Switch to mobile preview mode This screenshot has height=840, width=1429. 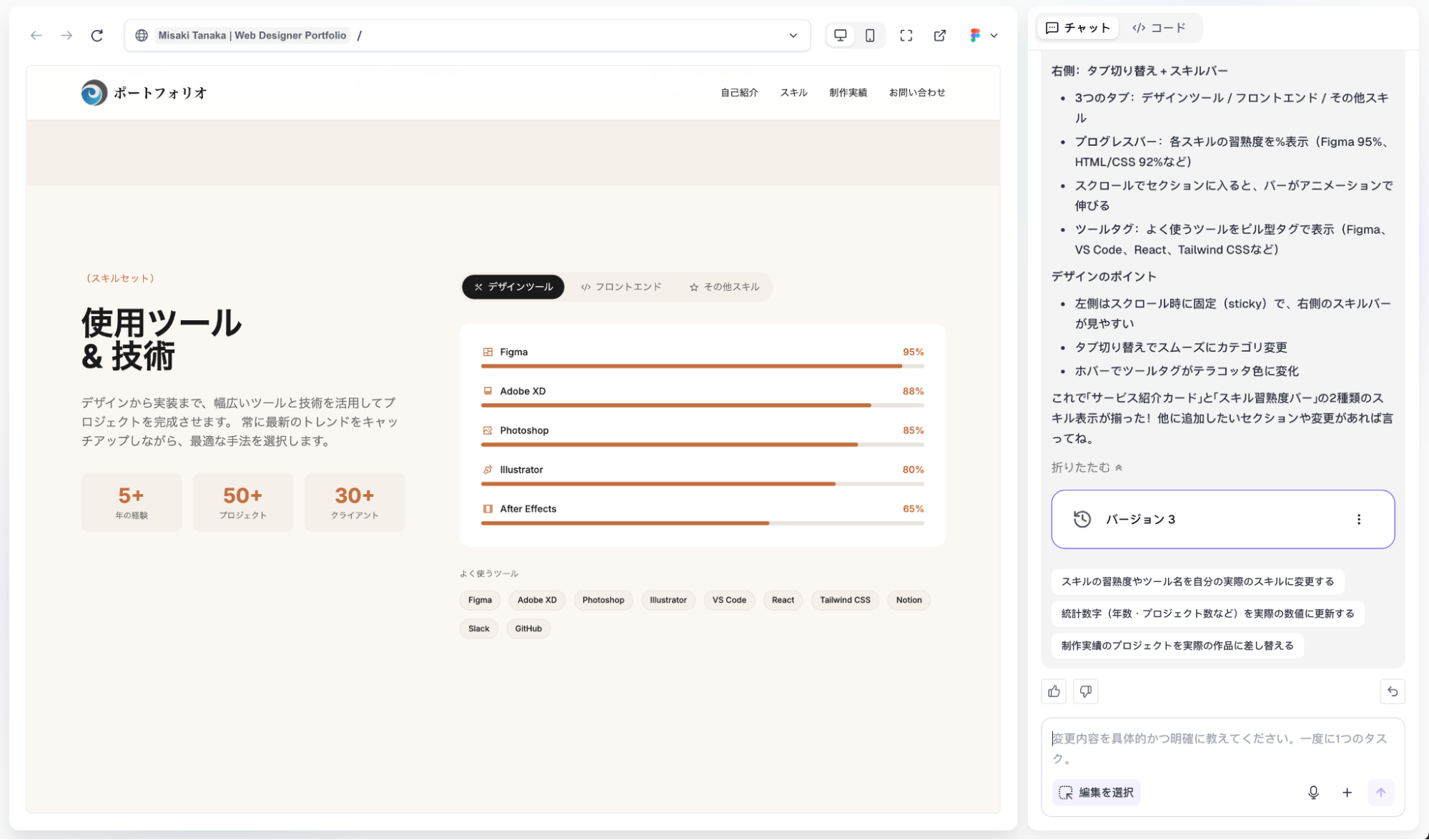point(870,35)
